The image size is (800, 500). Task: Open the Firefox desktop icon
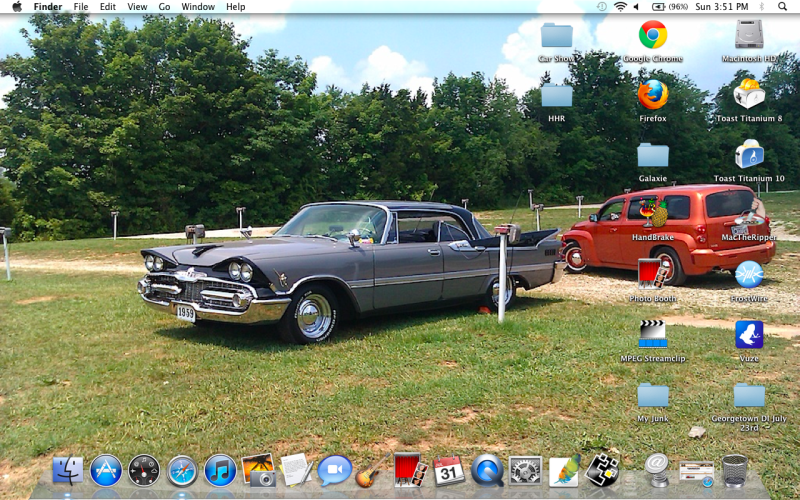[x=653, y=94]
